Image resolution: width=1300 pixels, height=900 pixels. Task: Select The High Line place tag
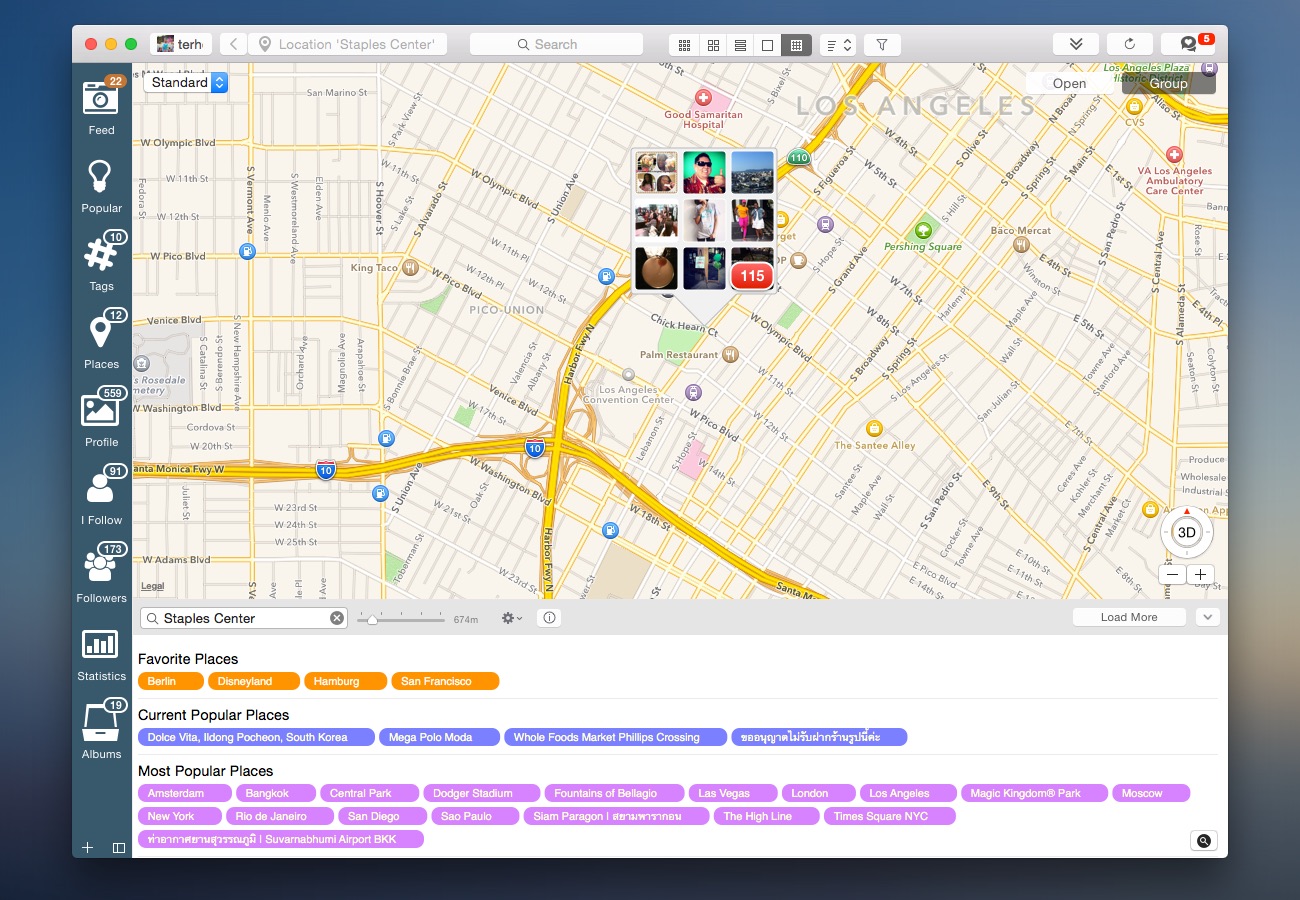pyautogui.click(x=767, y=816)
